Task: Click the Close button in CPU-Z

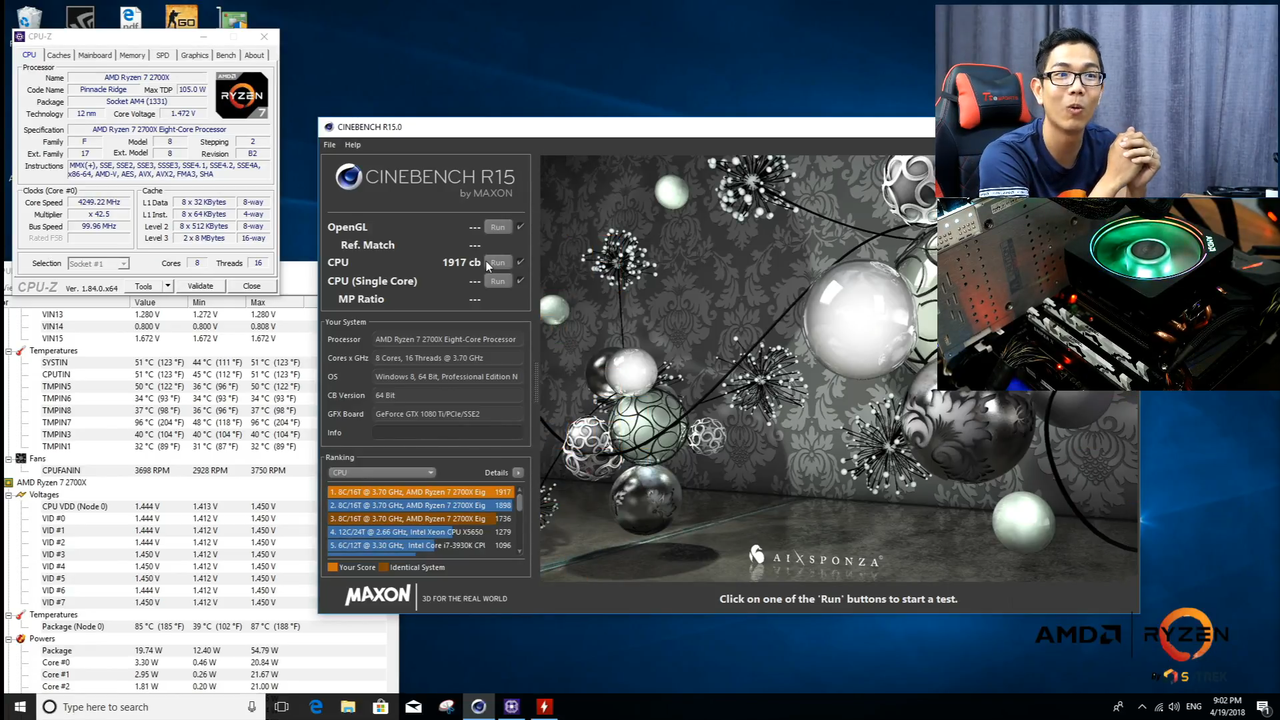Action: pyautogui.click(x=251, y=286)
